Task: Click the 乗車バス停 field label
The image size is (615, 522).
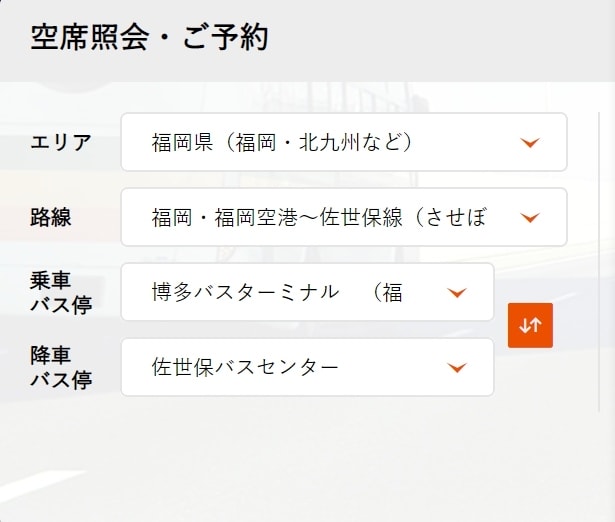Action: tap(61, 292)
